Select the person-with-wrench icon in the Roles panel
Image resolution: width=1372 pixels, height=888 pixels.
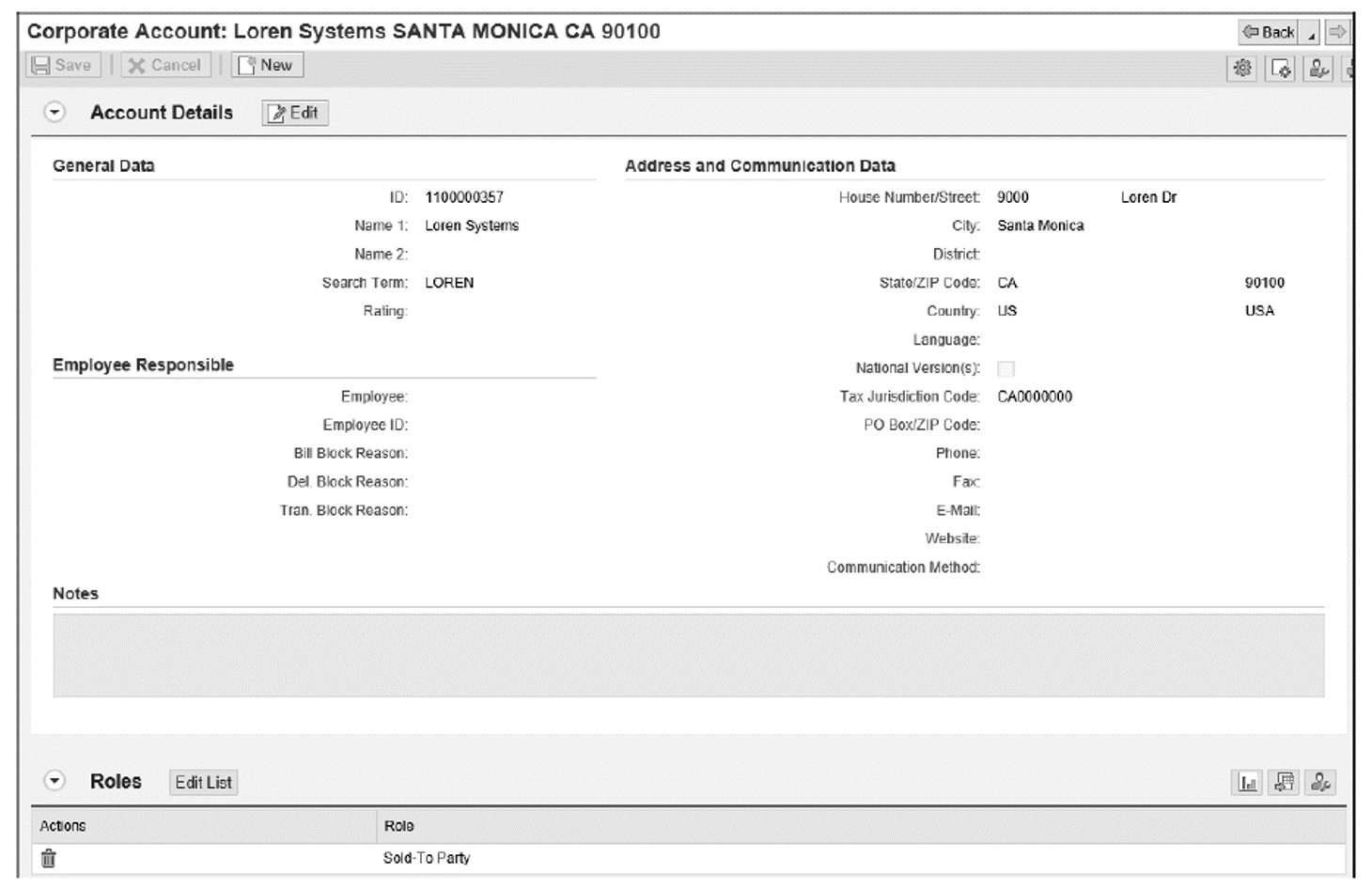click(x=1319, y=782)
